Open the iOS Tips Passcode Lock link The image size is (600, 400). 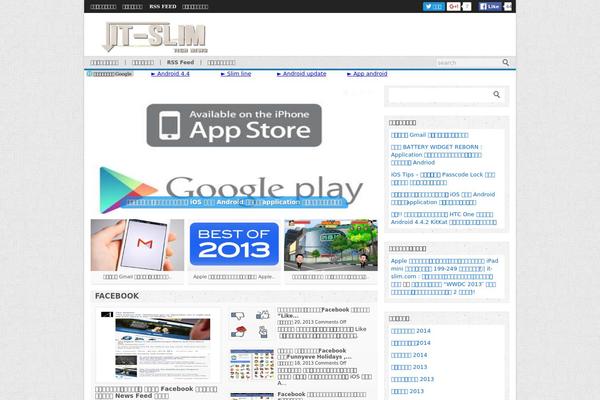(443, 178)
